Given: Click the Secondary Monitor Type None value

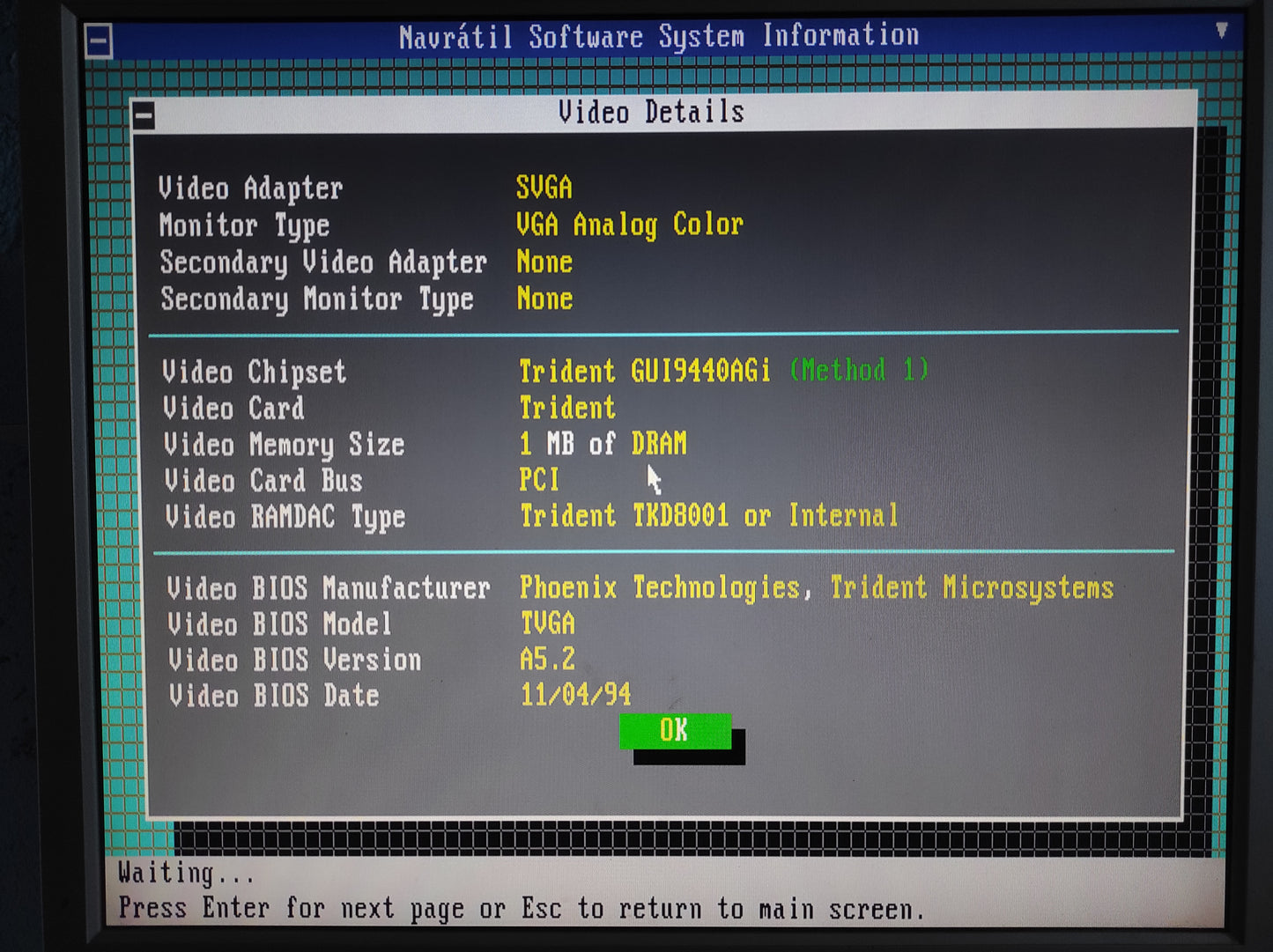Looking at the screenshot, I should pyautogui.click(x=544, y=299).
